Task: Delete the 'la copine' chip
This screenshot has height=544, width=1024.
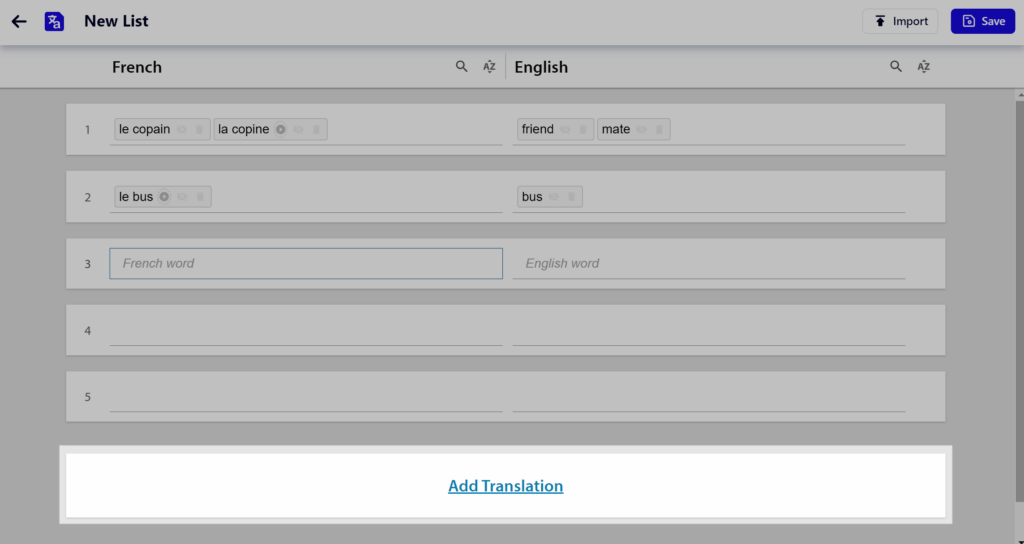Action: [x=316, y=129]
